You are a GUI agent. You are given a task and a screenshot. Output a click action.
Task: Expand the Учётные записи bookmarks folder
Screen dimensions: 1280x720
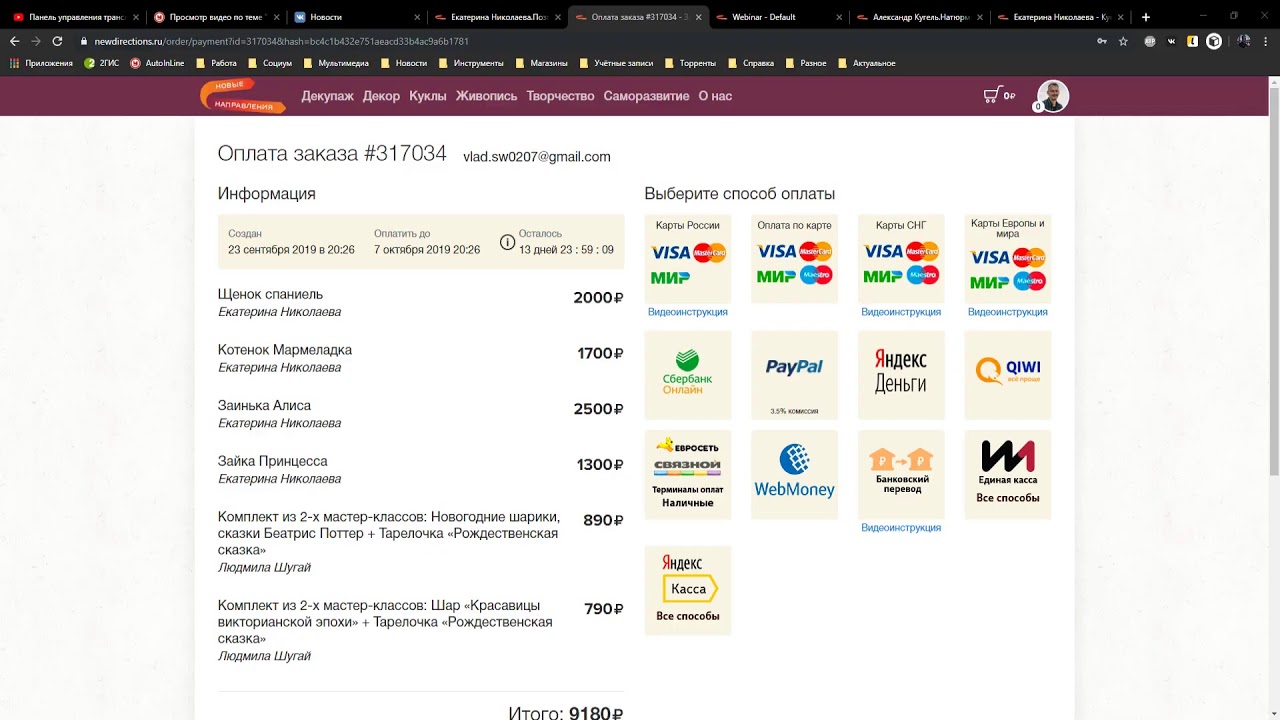point(615,63)
